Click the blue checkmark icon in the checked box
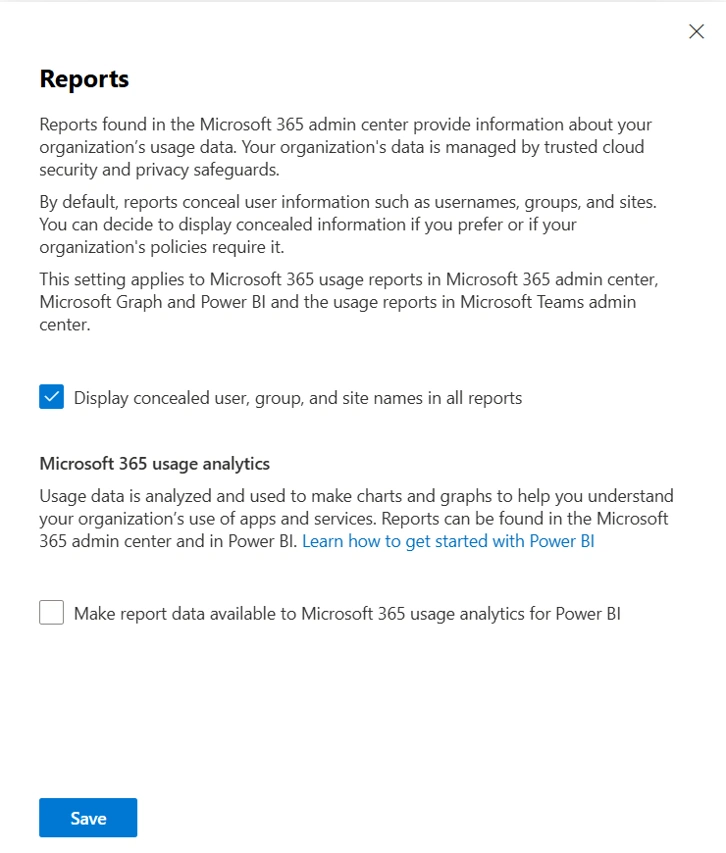 point(52,397)
